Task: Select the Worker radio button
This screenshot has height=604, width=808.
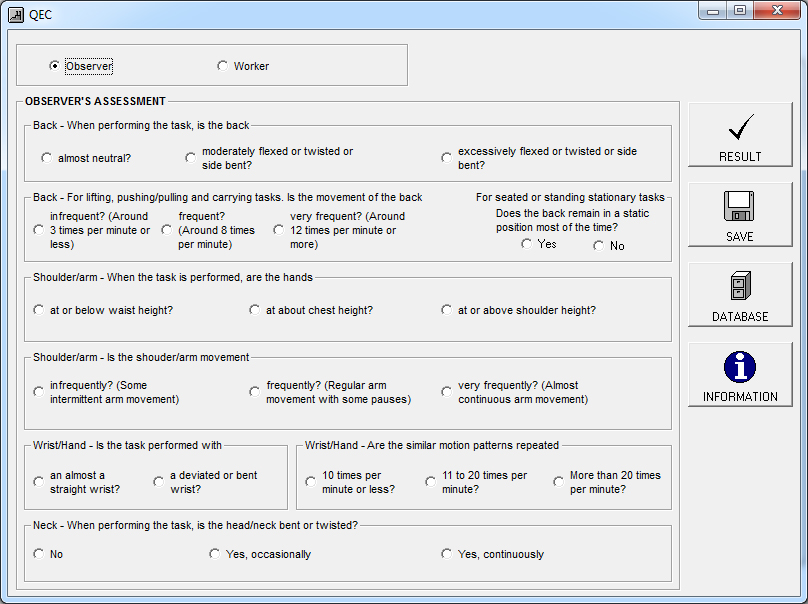Action: point(222,66)
